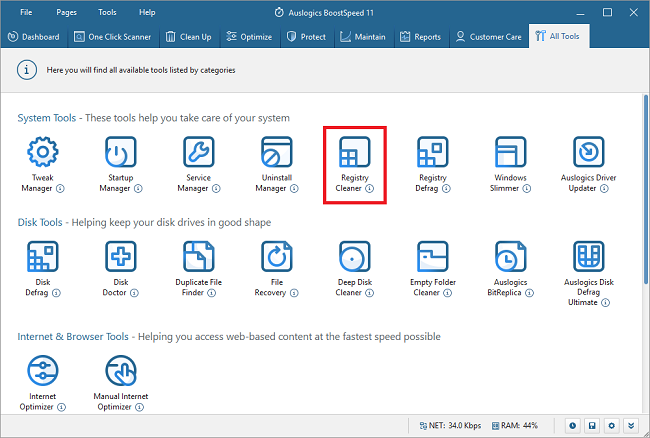This screenshot has height=438, width=650.
Task: Select the All Tools tab
Action: click(x=559, y=36)
